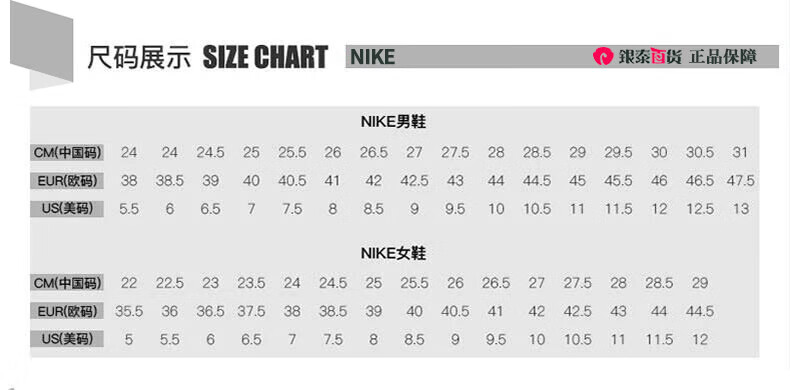Screen dimensions: 790x390
Task: Click men's CM(中国码) row label
Action: click(x=67, y=152)
